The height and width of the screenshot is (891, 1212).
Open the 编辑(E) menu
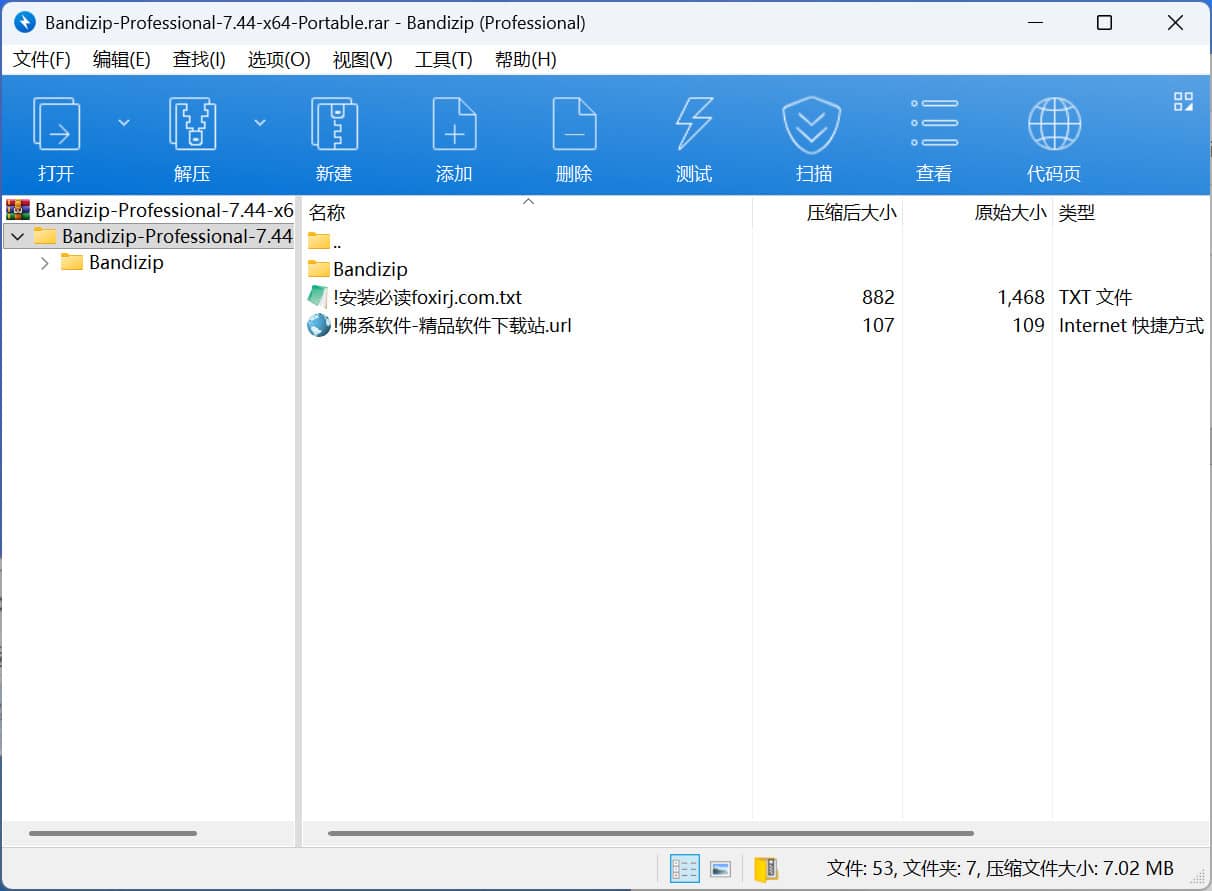click(122, 59)
